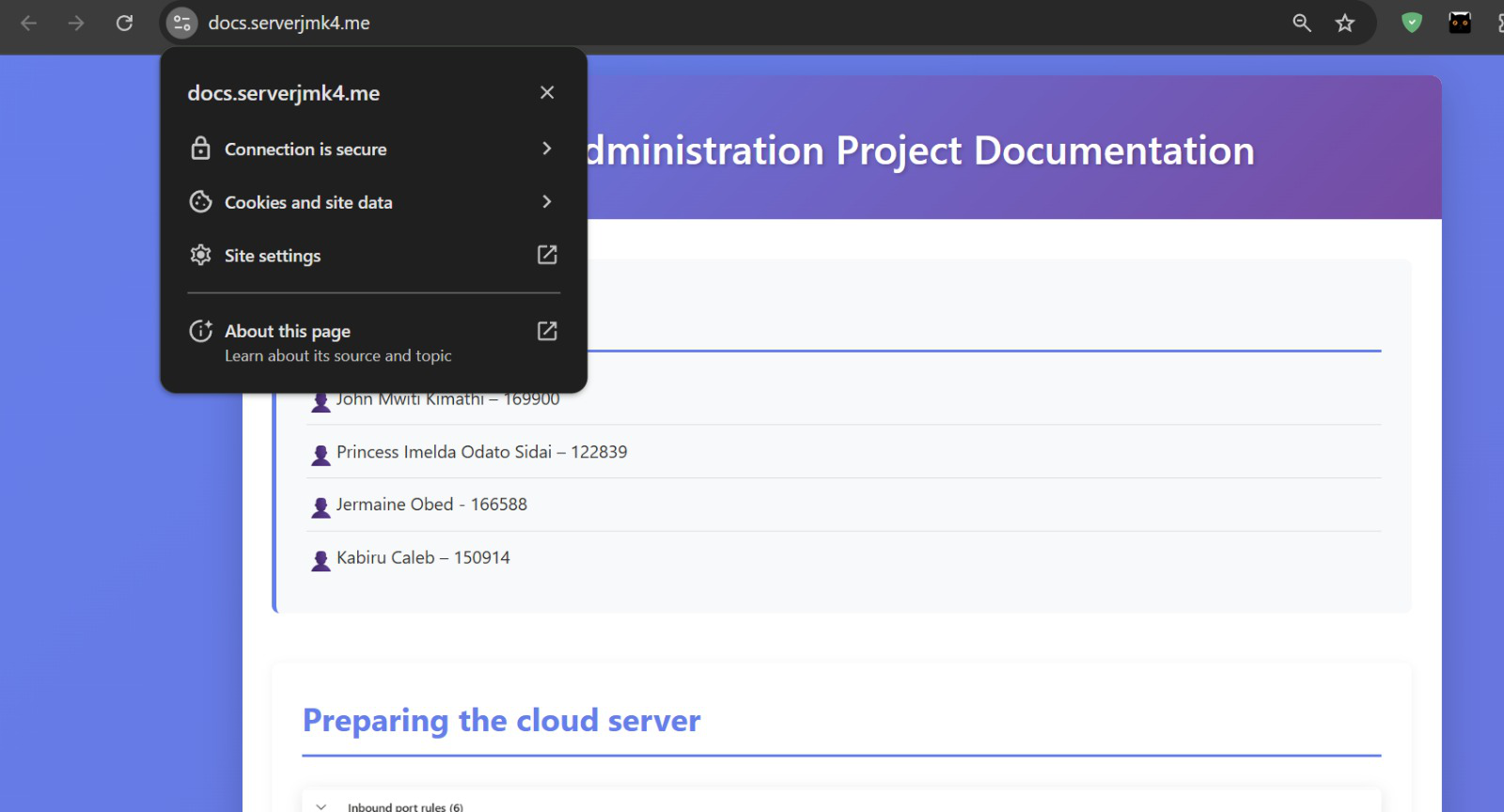The height and width of the screenshot is (812, 1504).
Task: Select Princess Imelda Odato Sidai – 122839
Action: click(481, 452)
